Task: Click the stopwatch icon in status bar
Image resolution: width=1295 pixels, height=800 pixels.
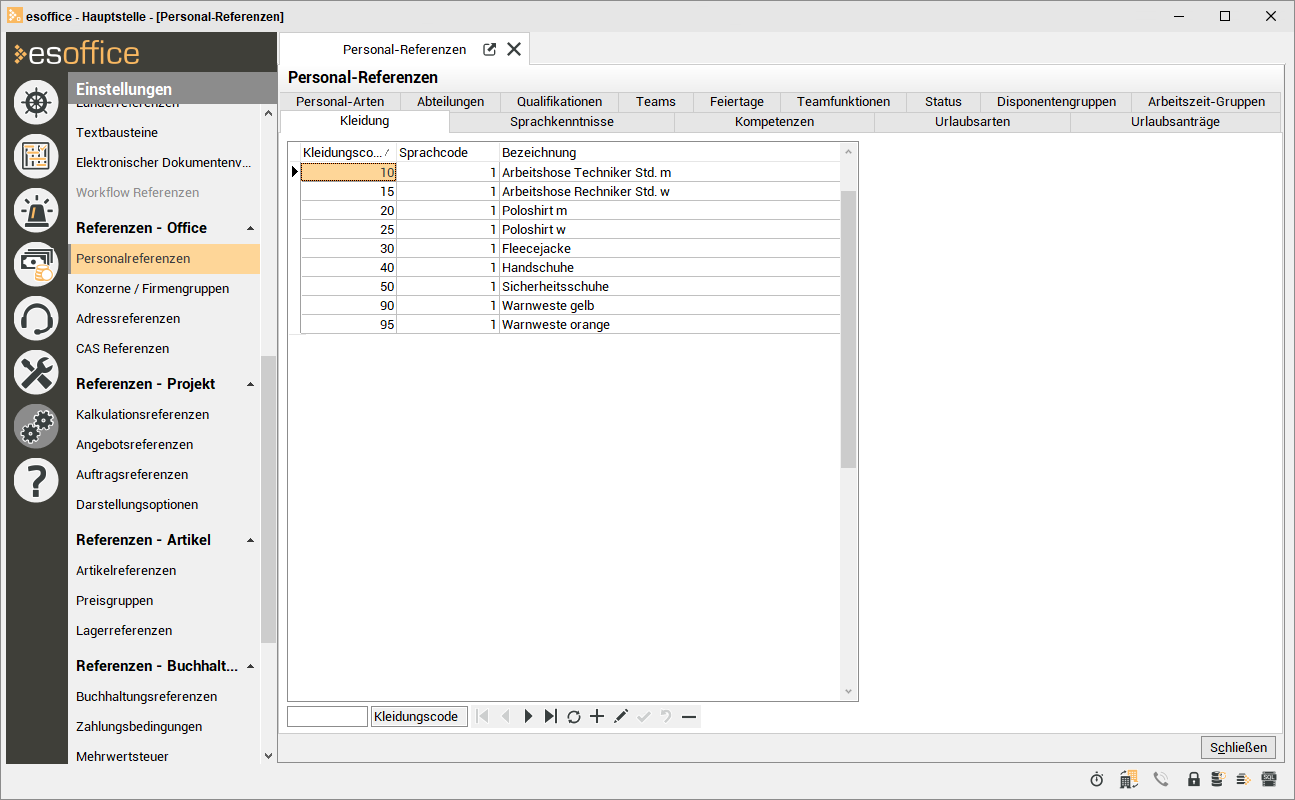Action: click(x=1097, y=779)
